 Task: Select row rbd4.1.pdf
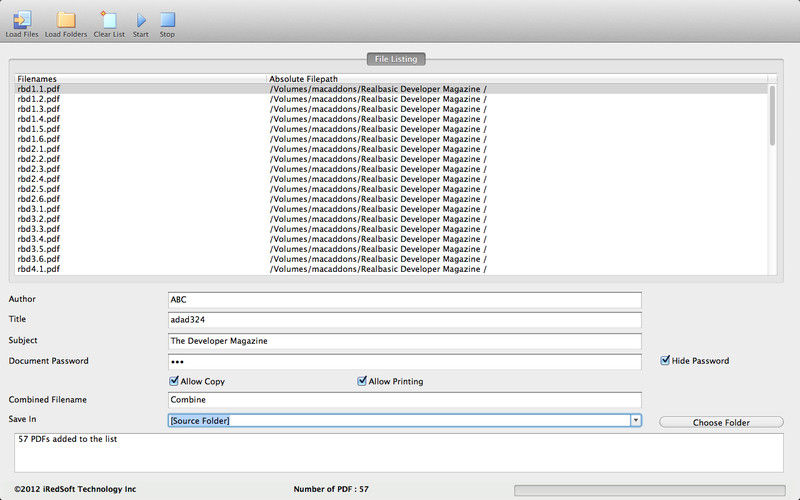click(391, 269)
